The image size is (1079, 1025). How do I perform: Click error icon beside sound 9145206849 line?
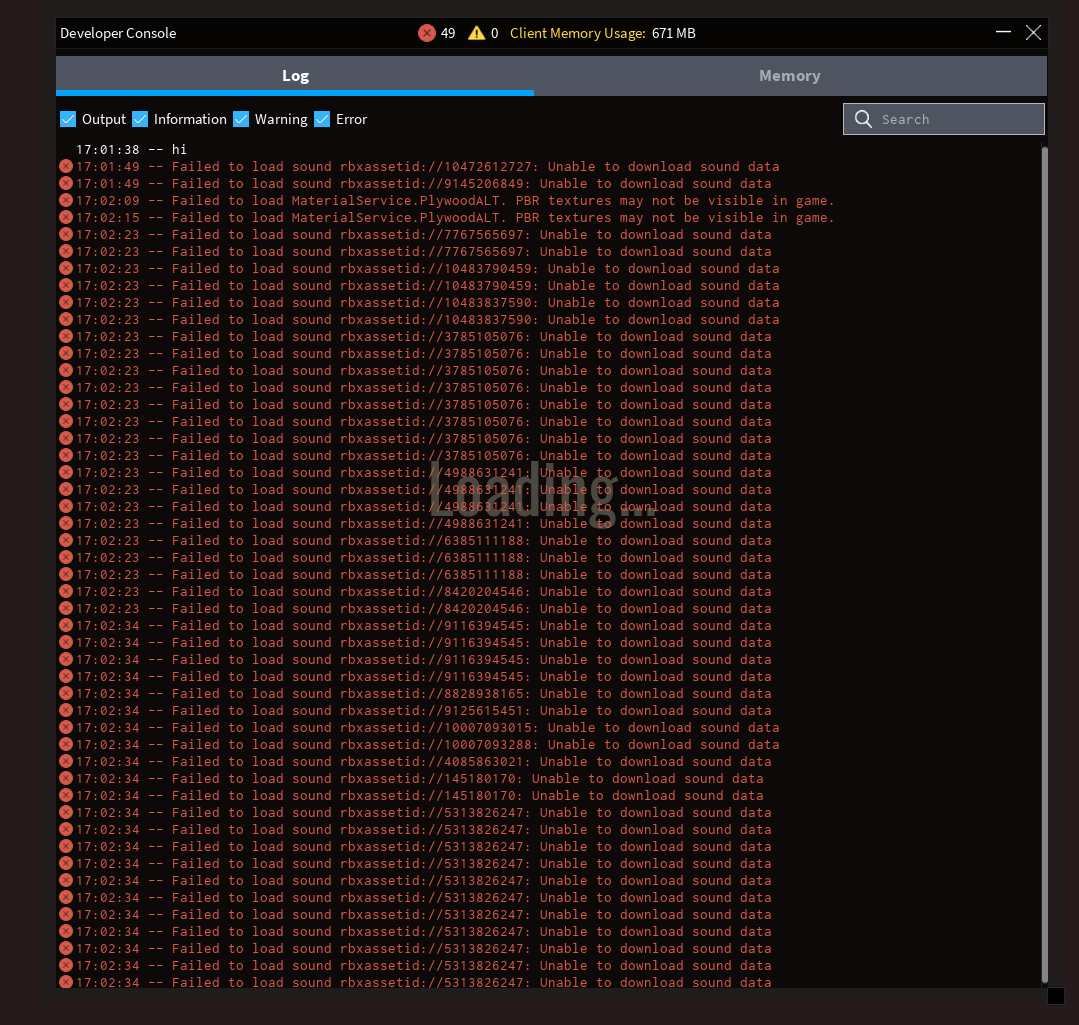tap(66, 183)
